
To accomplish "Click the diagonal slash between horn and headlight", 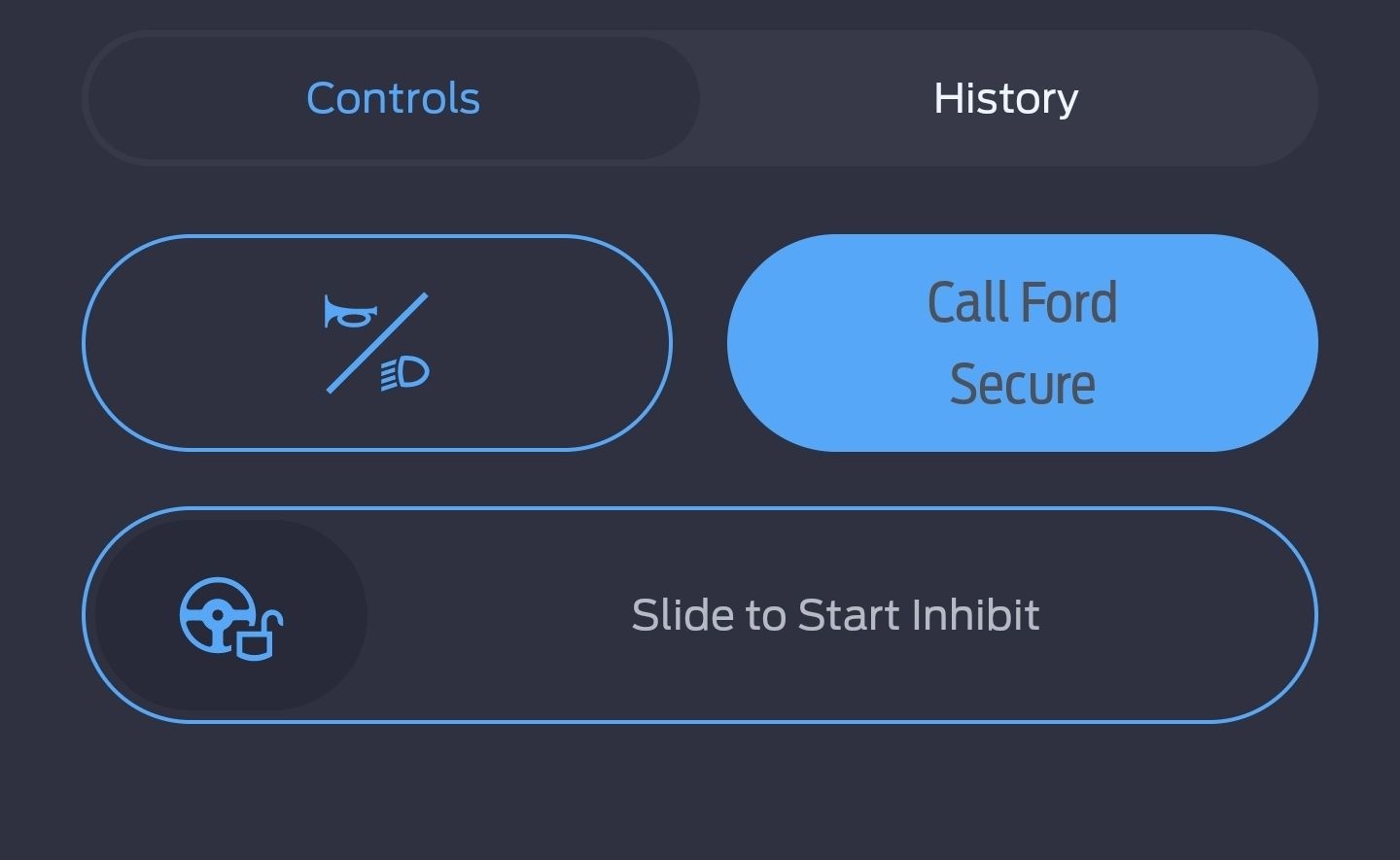I will tap(377, 343).
